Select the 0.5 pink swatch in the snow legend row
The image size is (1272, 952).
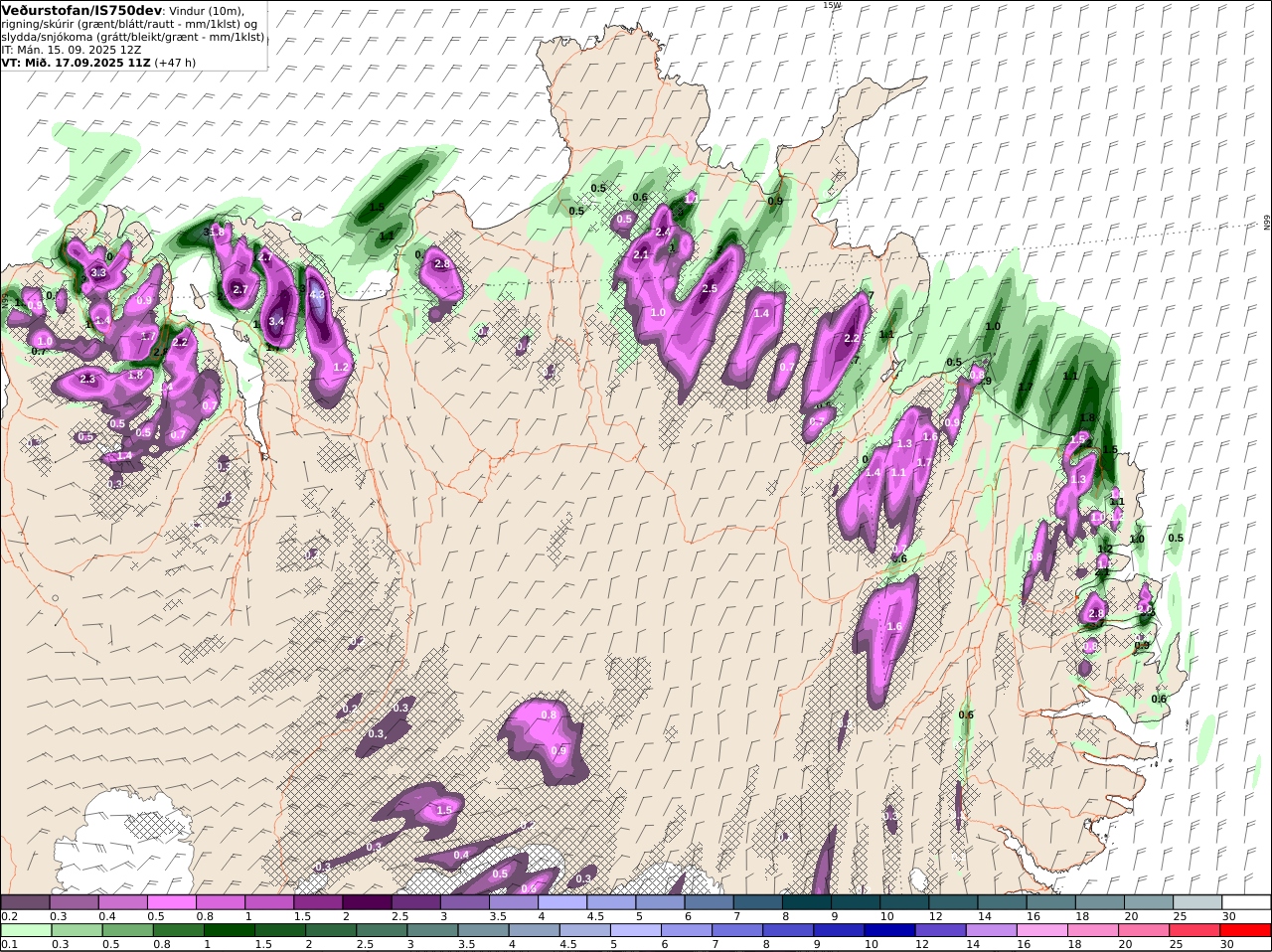(171, 901)
